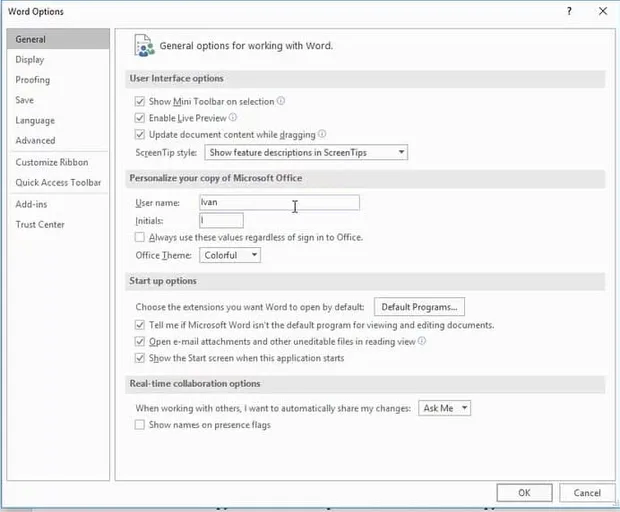Click the Initials text box
The height and width of the screenshot is (512, 620).
coord(221,220)
